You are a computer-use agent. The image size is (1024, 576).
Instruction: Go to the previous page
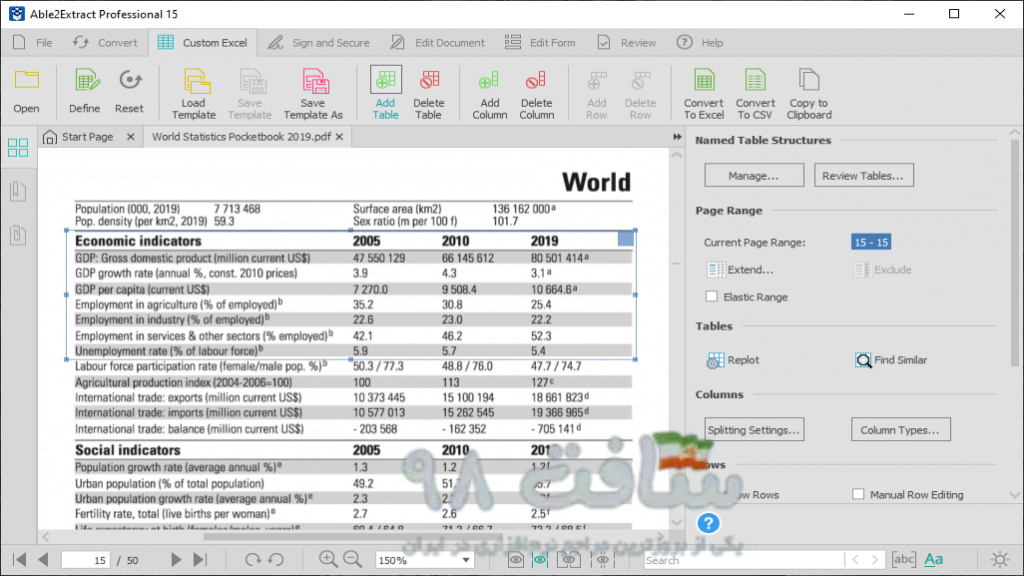point(44,560)
